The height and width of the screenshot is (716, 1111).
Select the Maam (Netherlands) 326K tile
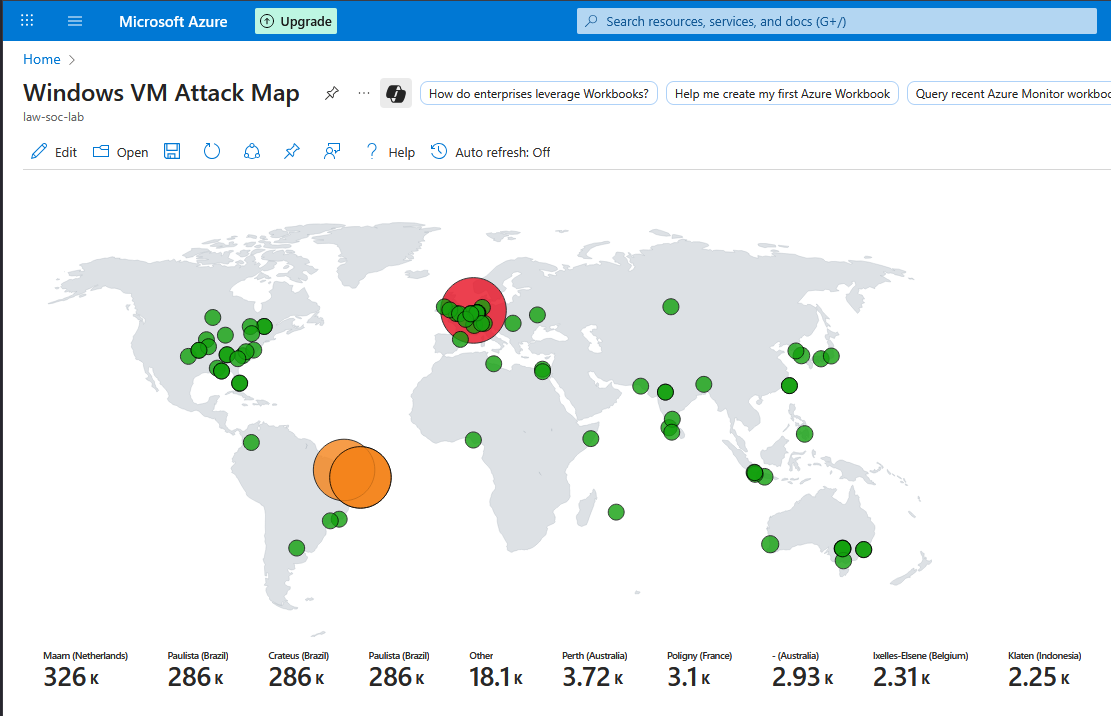click(85, 670)
